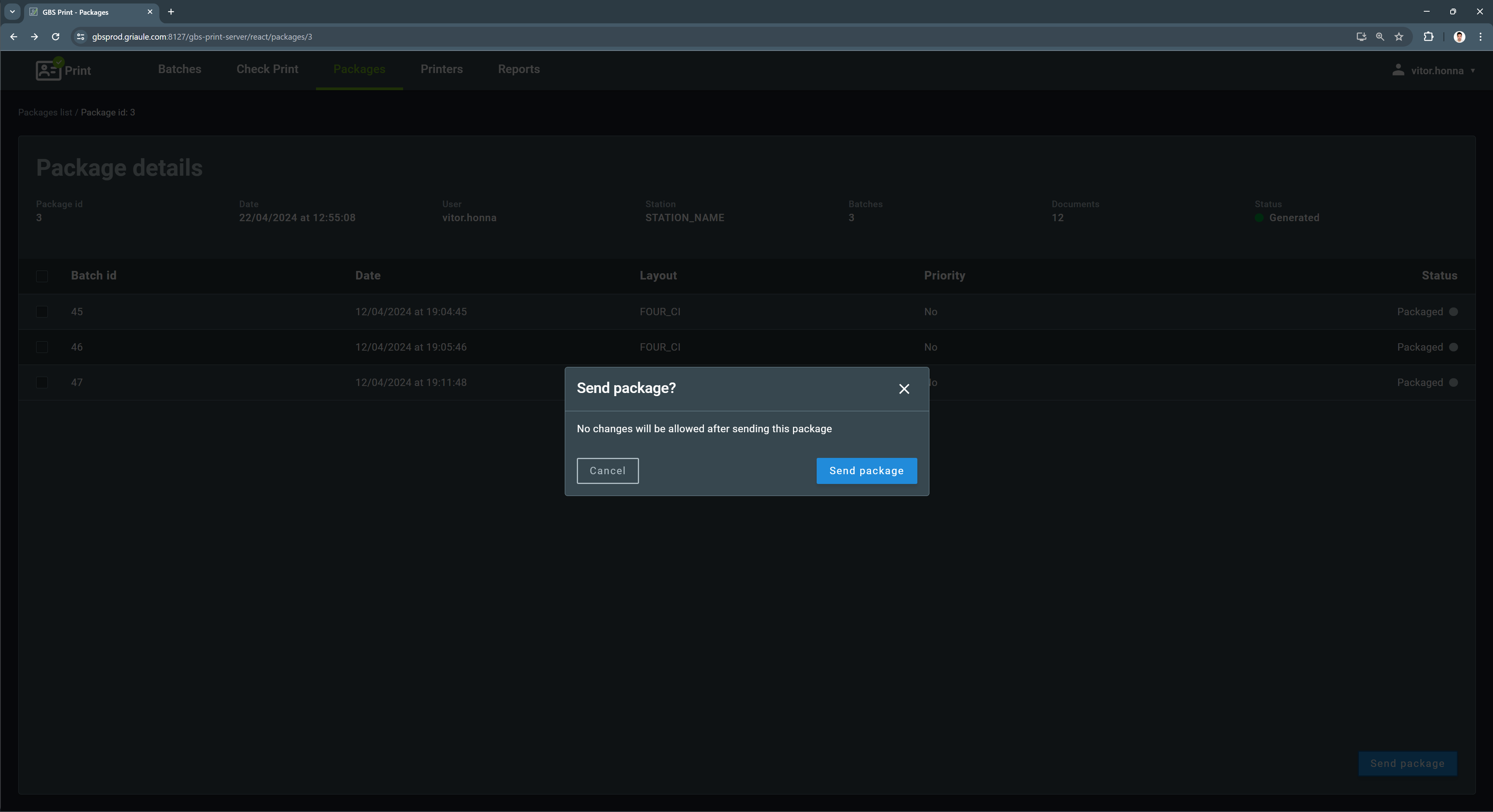Viewport: 1493px width, 812px height.
Task: Click the site information icon in address bar
Action: pos(80,37)
